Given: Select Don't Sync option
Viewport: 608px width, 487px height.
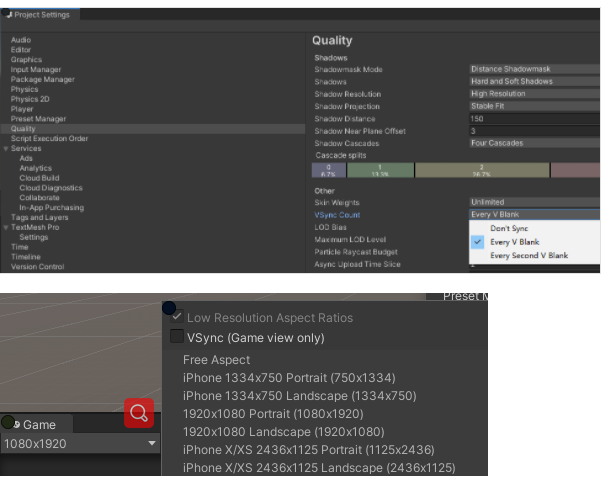Looking at the screenshot, I should pos(534,228).
